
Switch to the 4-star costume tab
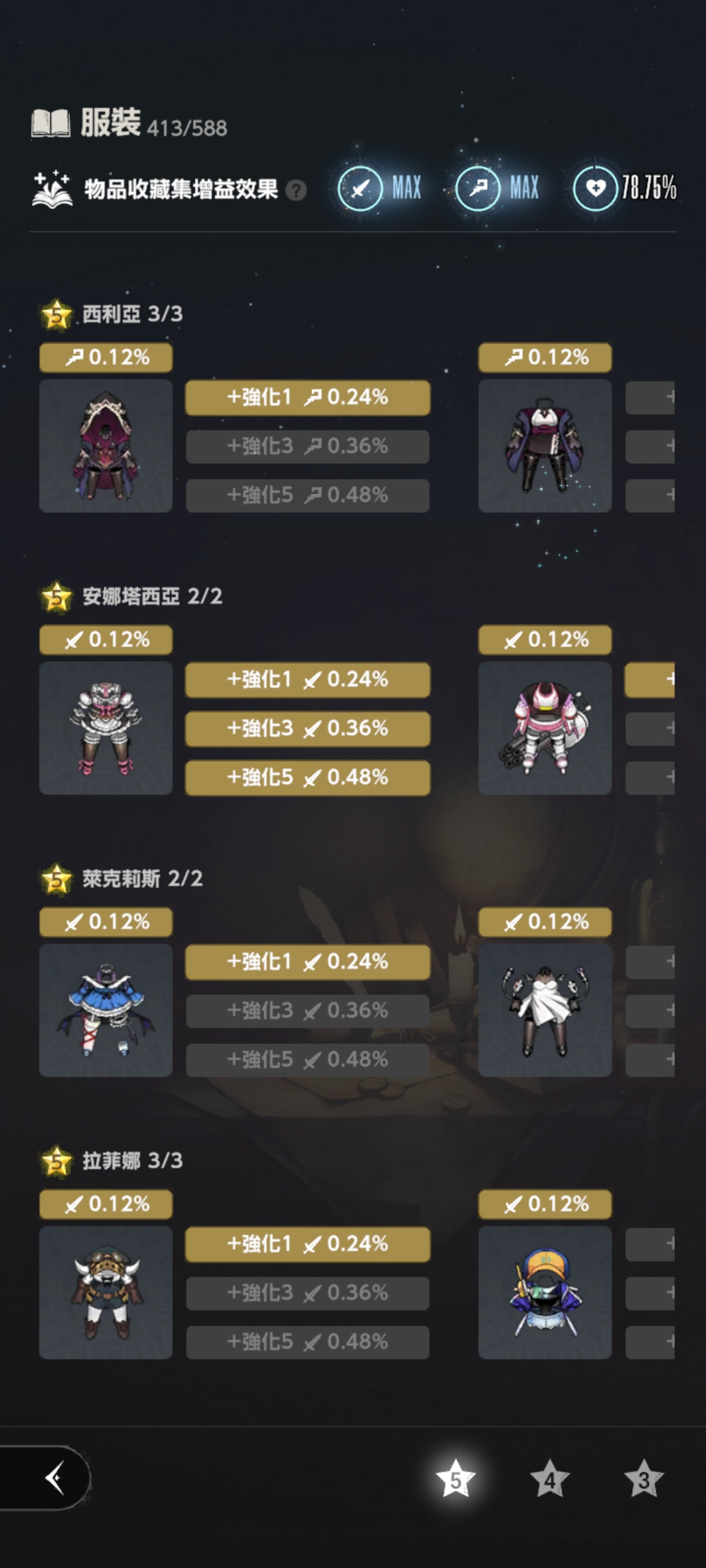(550, 1479)
